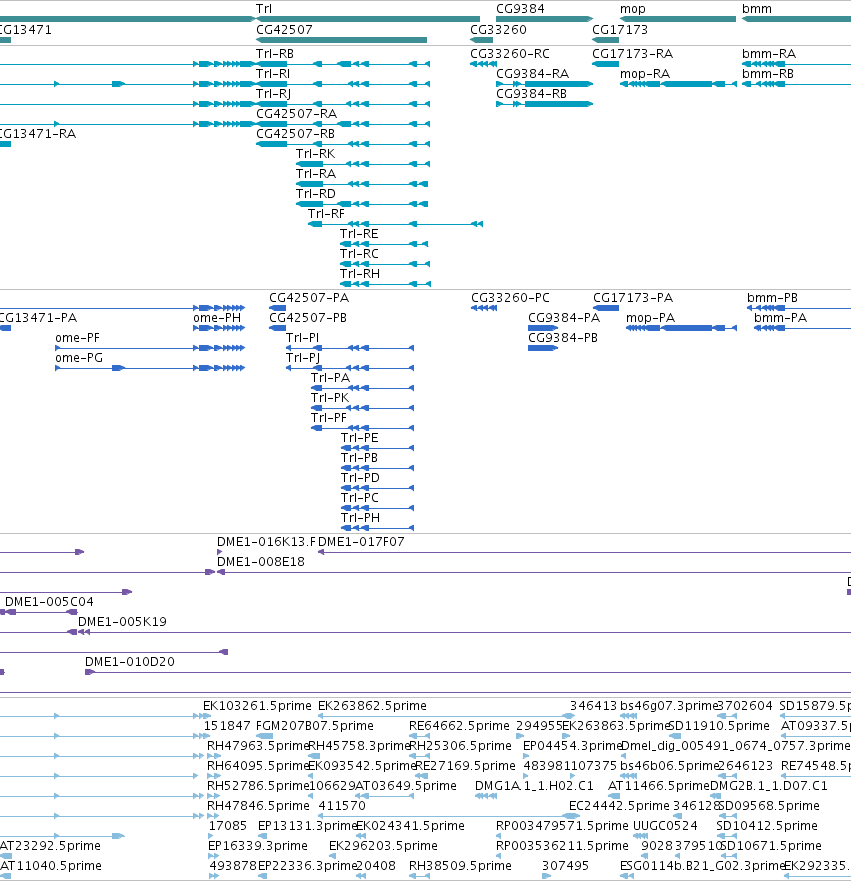Viewport: 851px width, 881px height.
Task: Select BAC clone DME1-005K19
Action: pos(122,621)
